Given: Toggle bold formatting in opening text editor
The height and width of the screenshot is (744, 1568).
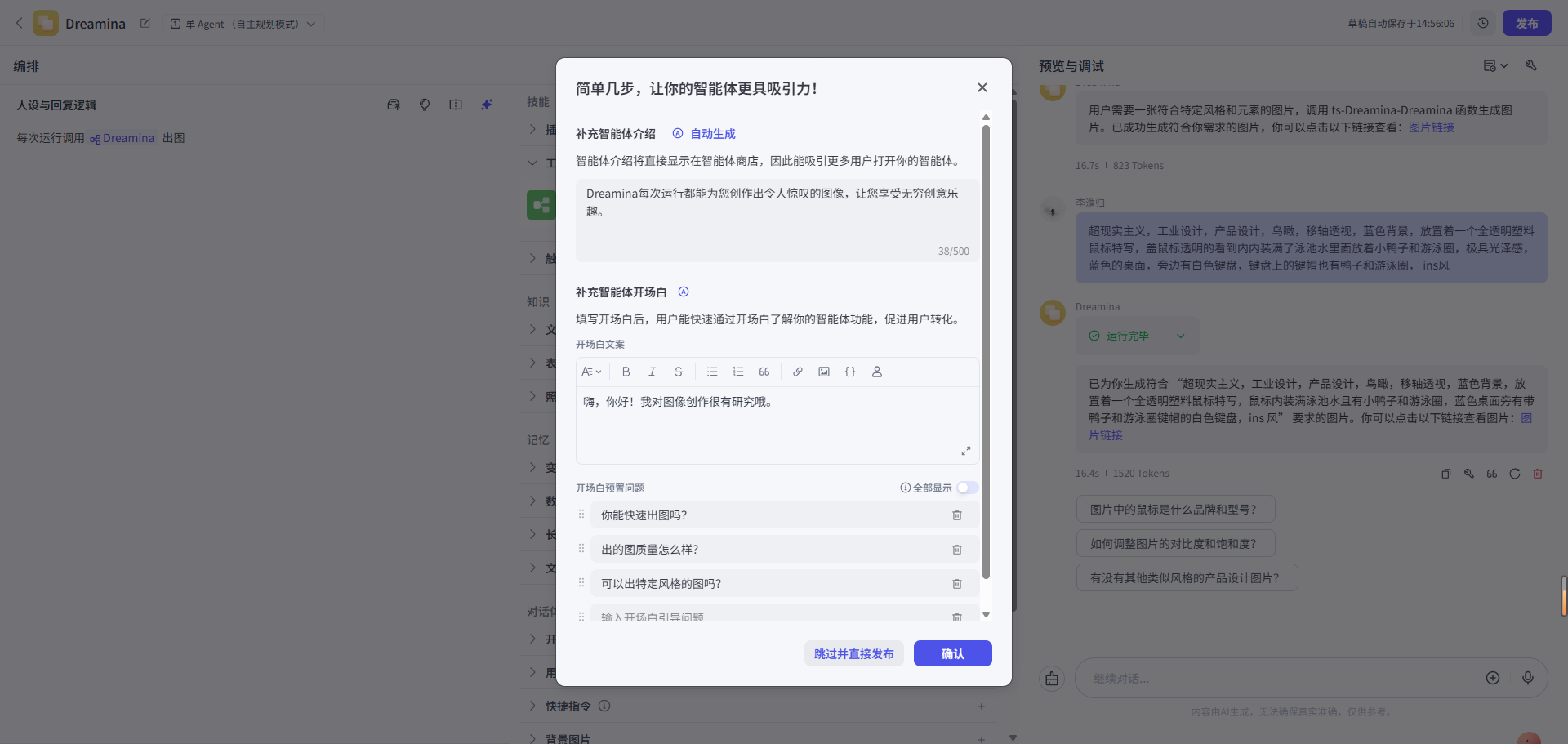Looking at the screenshot, I should pos(626,372).
